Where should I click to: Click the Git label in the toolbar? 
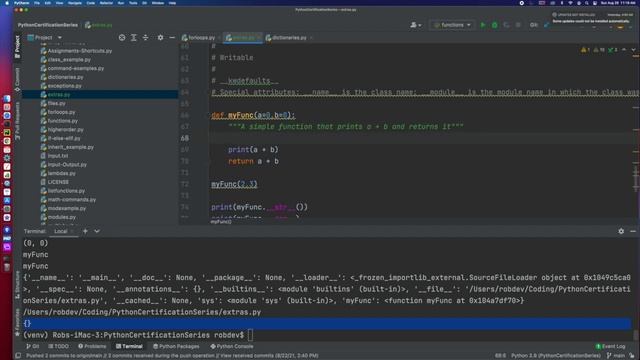533,25
